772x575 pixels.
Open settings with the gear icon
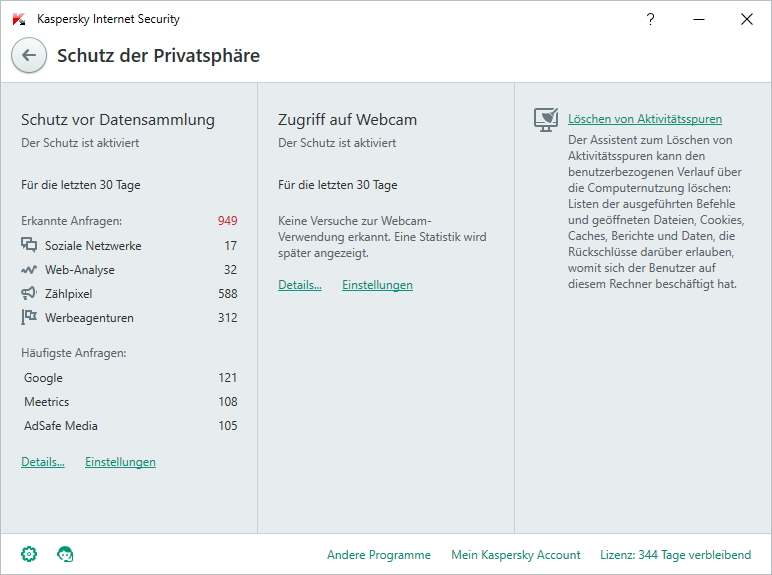click(x=29, y=554)
